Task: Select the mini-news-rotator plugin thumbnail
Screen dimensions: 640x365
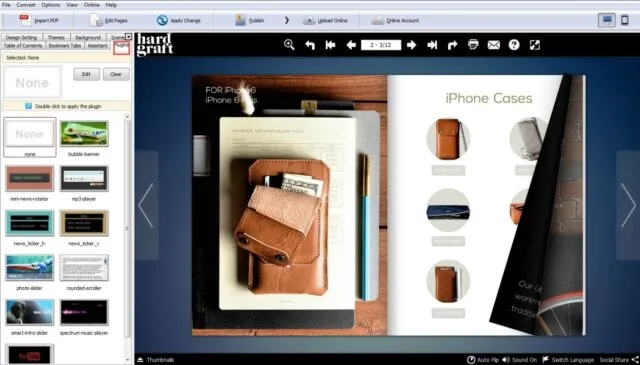Action: click(29, 178)
